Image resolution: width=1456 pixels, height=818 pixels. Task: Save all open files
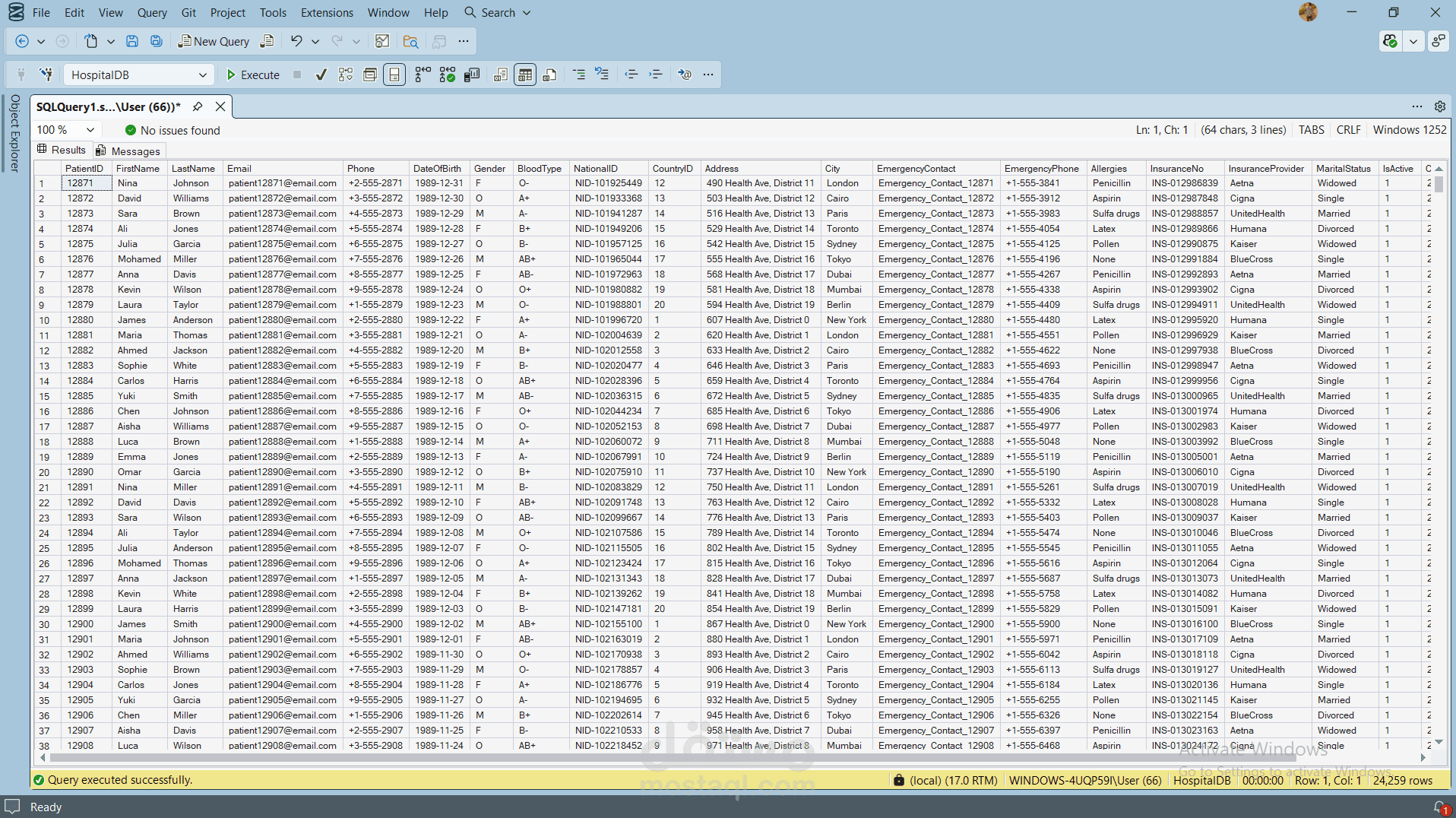[157, 41]
